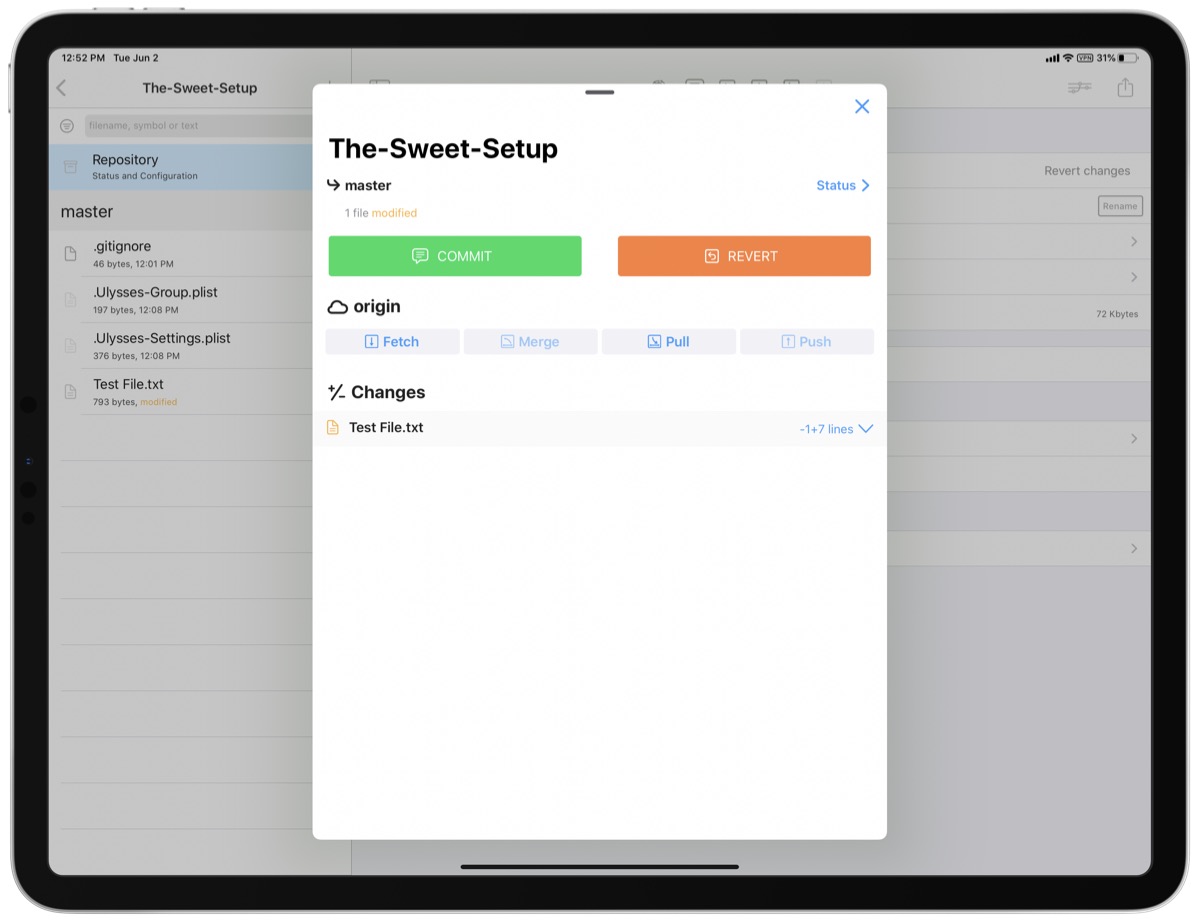Tap the Merge button under origin
The width and height of the screenshot is (1200, 924).
click(530, 342)
